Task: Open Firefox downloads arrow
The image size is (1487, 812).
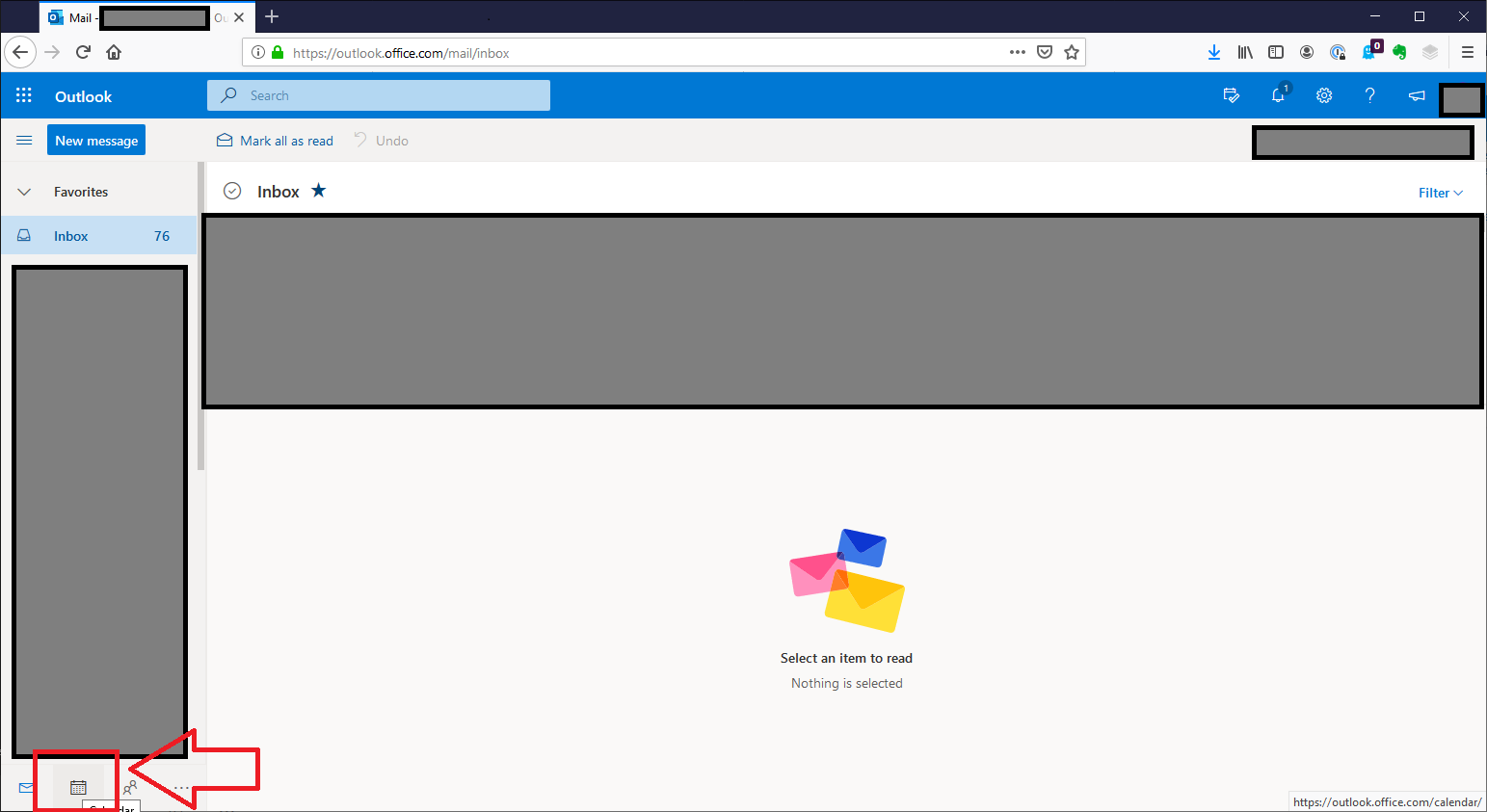Action: pos(1214,52)
